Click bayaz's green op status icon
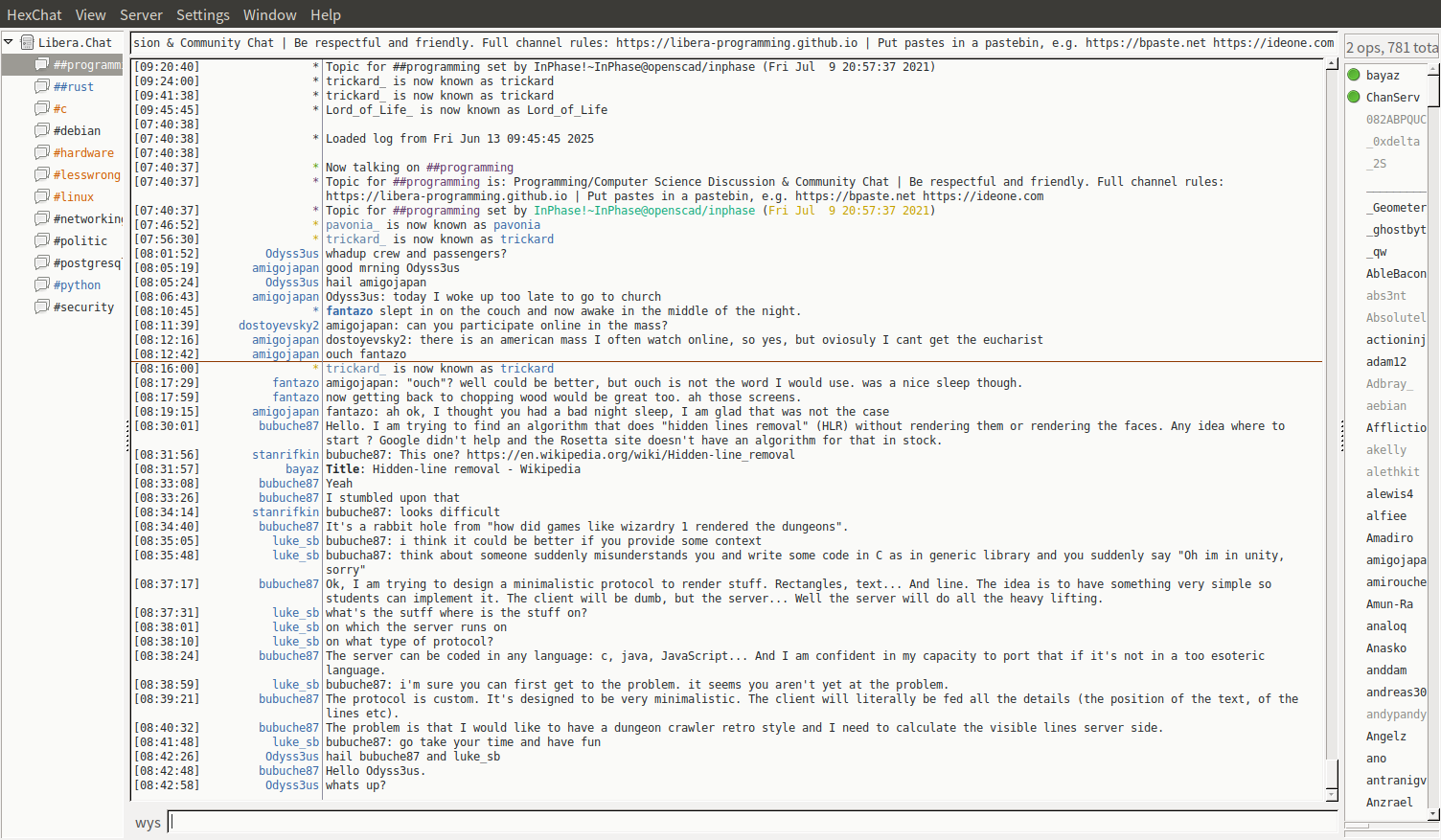Screen dimensions: 1441x840 1354,75
